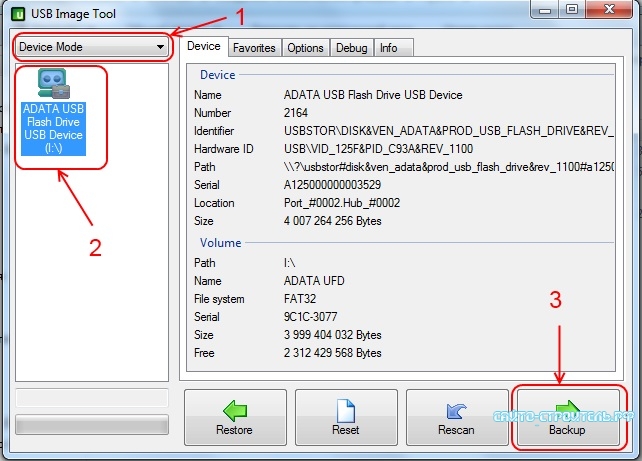Click the upper status bar under device list

(x=91, y=400)
